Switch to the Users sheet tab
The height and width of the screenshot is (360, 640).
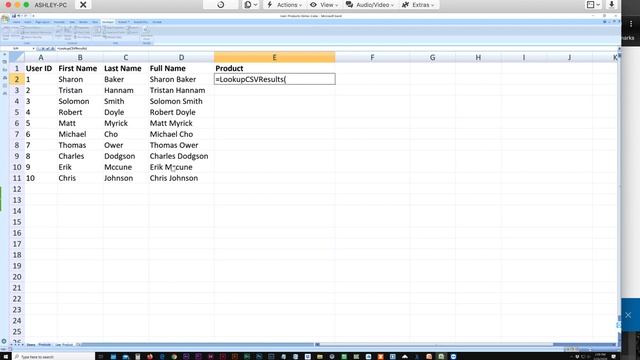tap(31, 345)
